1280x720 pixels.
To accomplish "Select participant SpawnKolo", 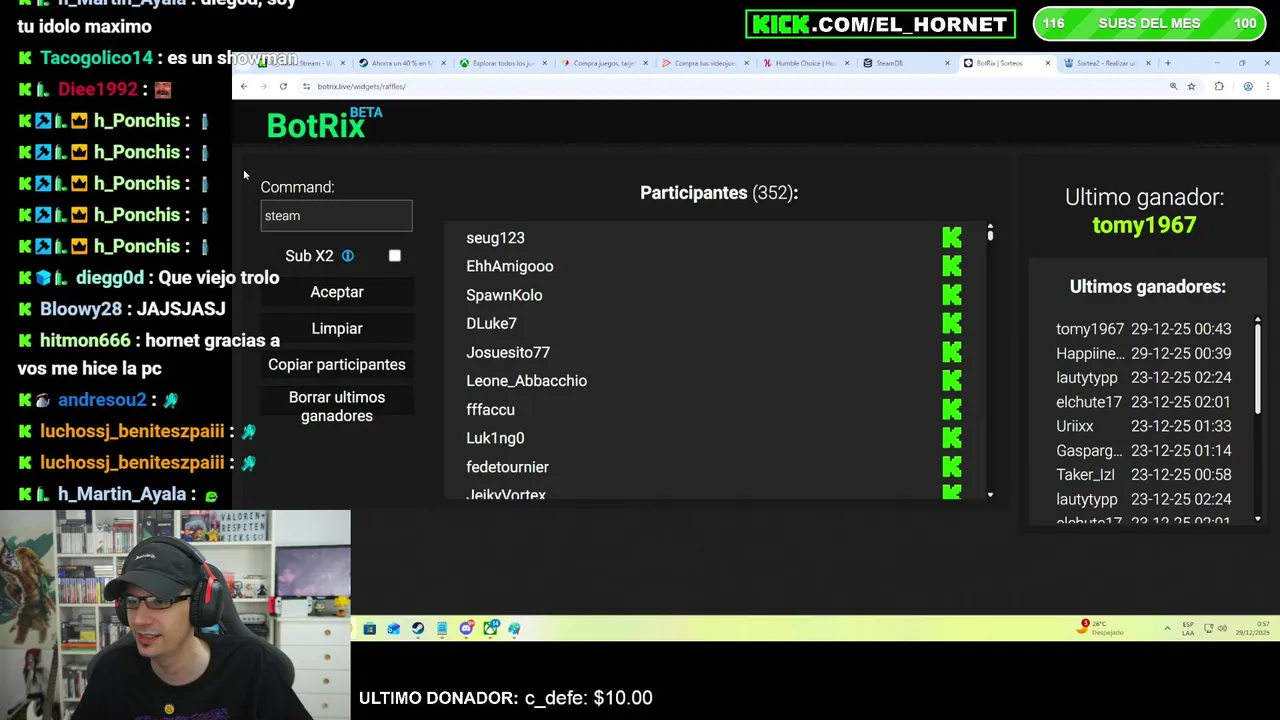I will (x=504, y=295).
